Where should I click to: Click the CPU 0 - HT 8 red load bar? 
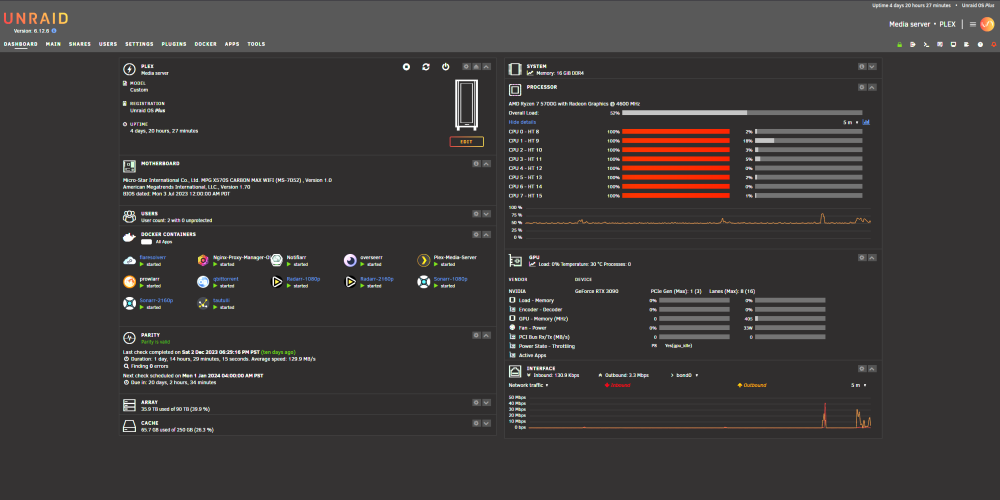coord(675,131)
